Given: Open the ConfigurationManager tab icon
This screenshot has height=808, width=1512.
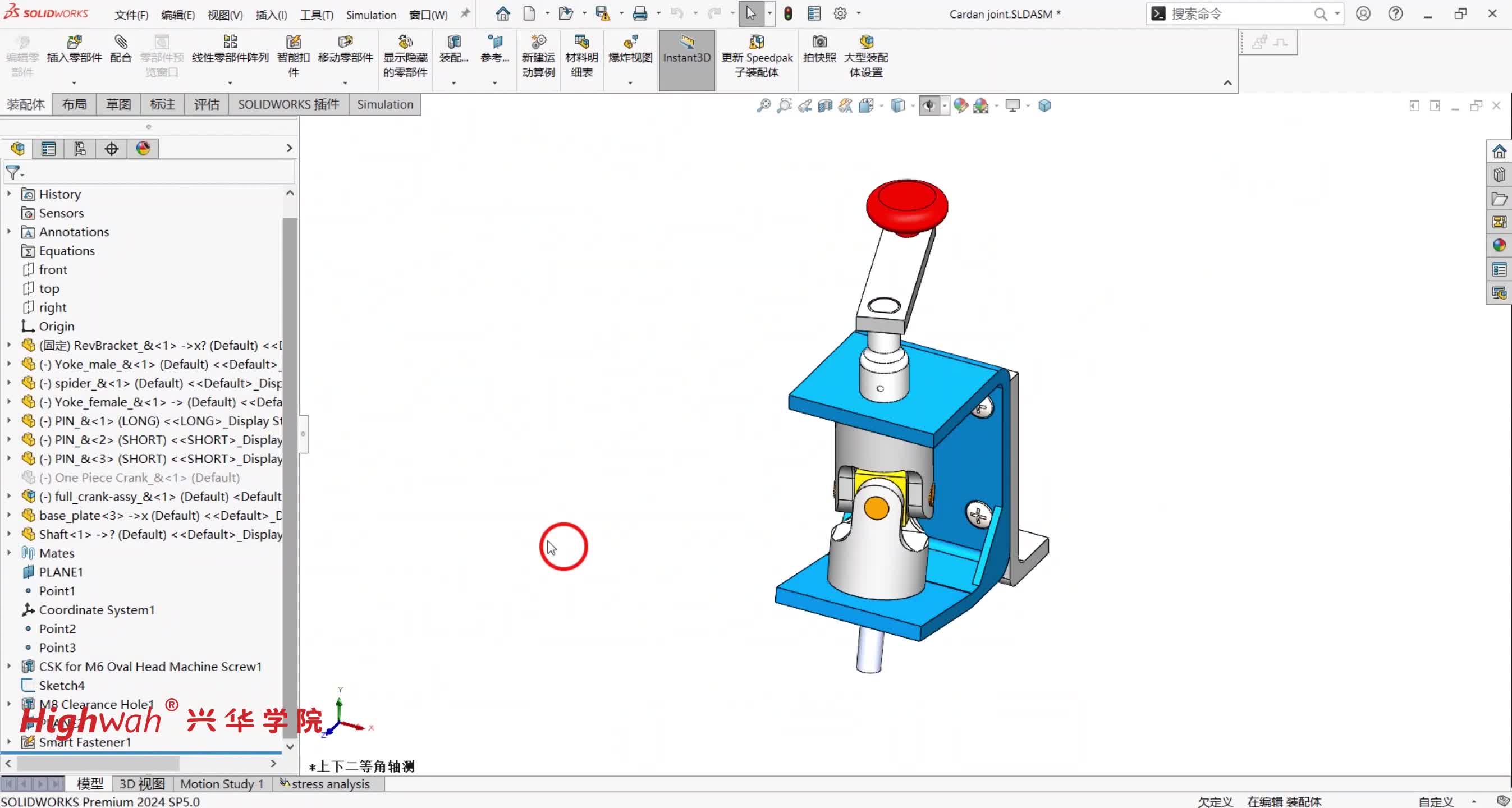Looking at the screenshot, I should [x=80, y=149].
